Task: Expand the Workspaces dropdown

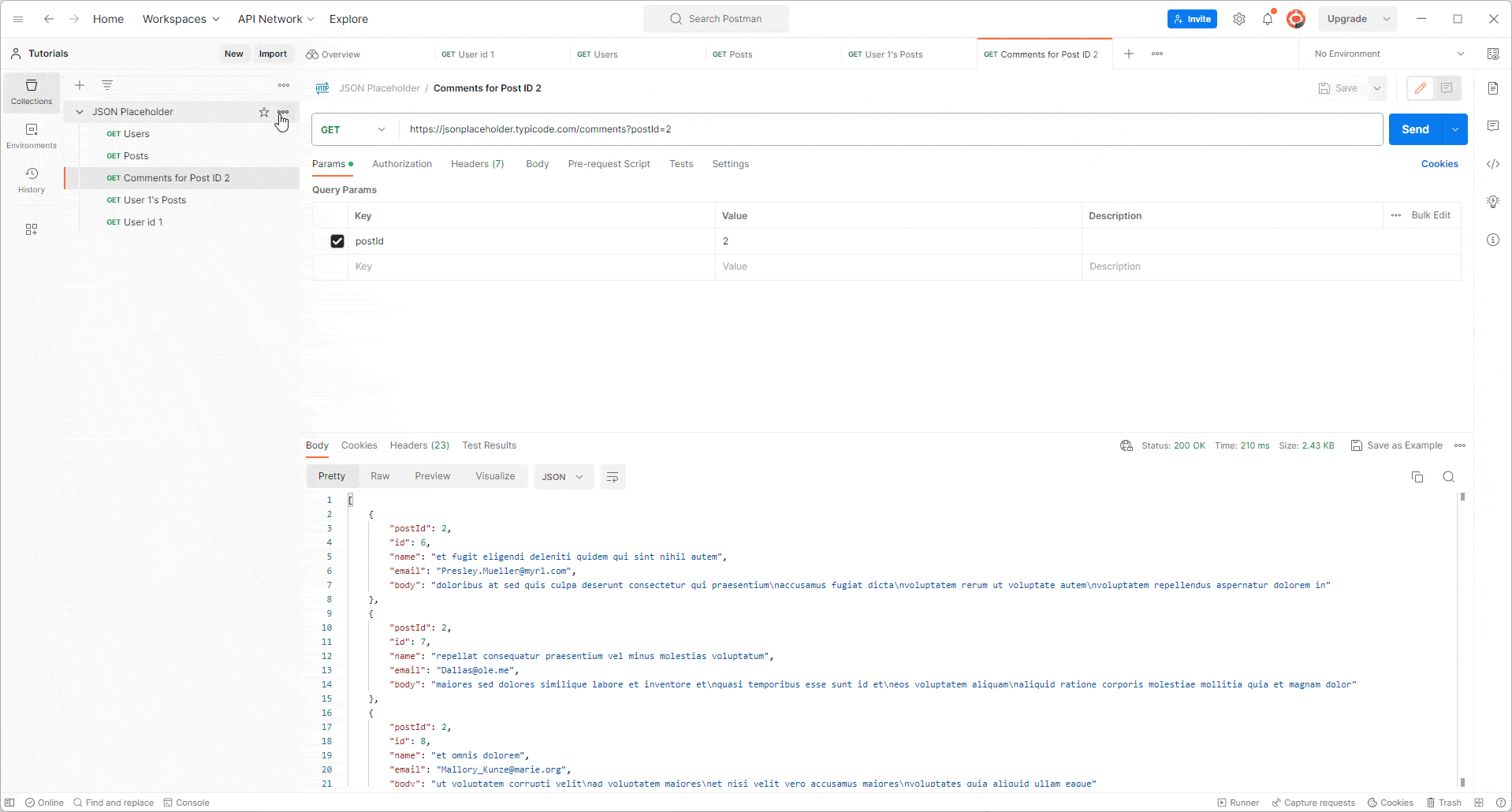Action: click(181, 19)
